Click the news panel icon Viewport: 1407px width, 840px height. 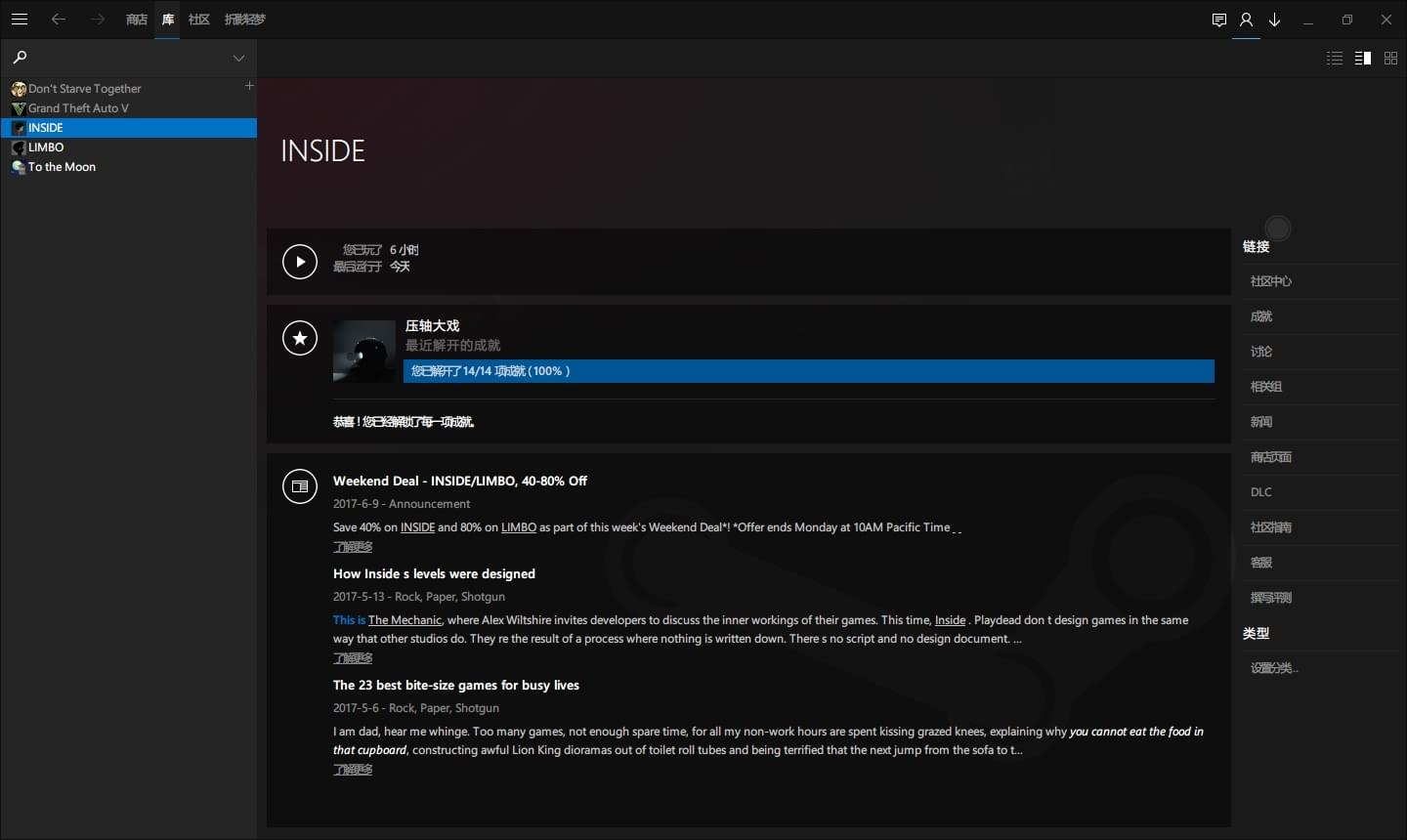(x=300, y=486)
